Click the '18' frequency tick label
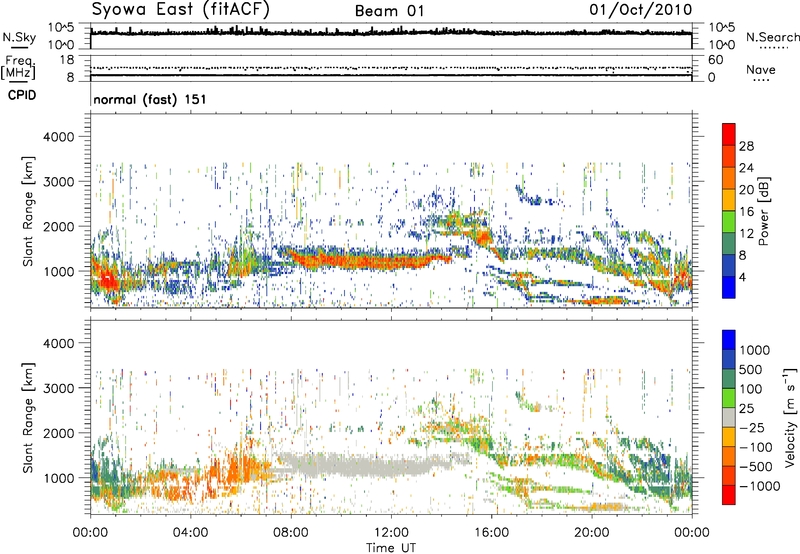 [x=67, y=60]
